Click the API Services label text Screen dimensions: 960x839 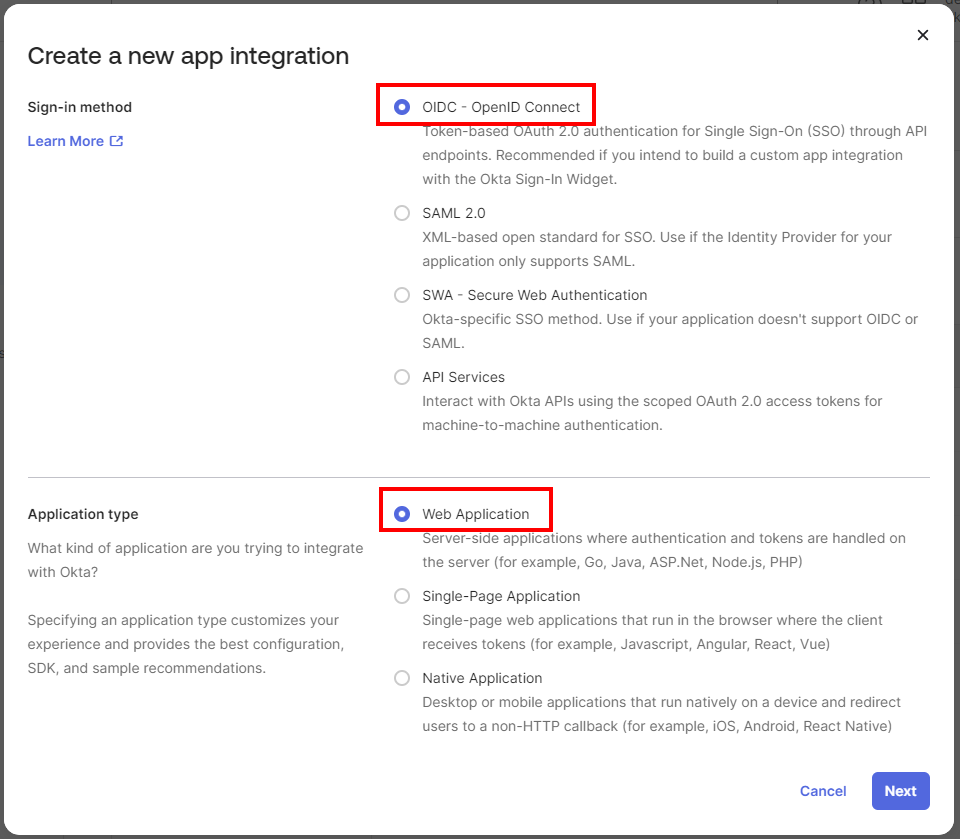click(x=463, y=377)
